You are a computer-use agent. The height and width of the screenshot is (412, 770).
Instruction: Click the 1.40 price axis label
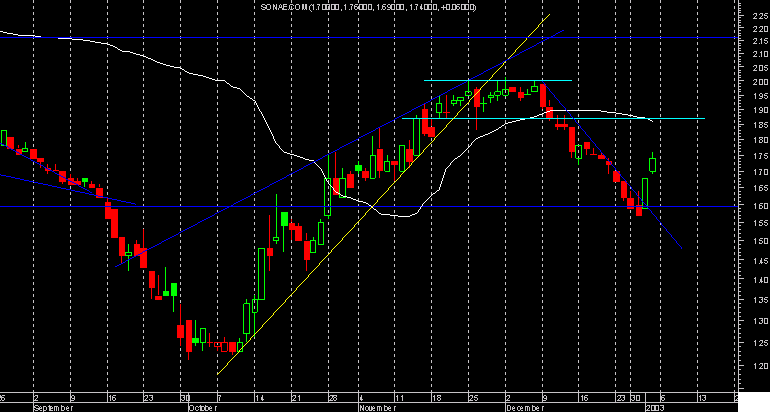pos(760,280)
